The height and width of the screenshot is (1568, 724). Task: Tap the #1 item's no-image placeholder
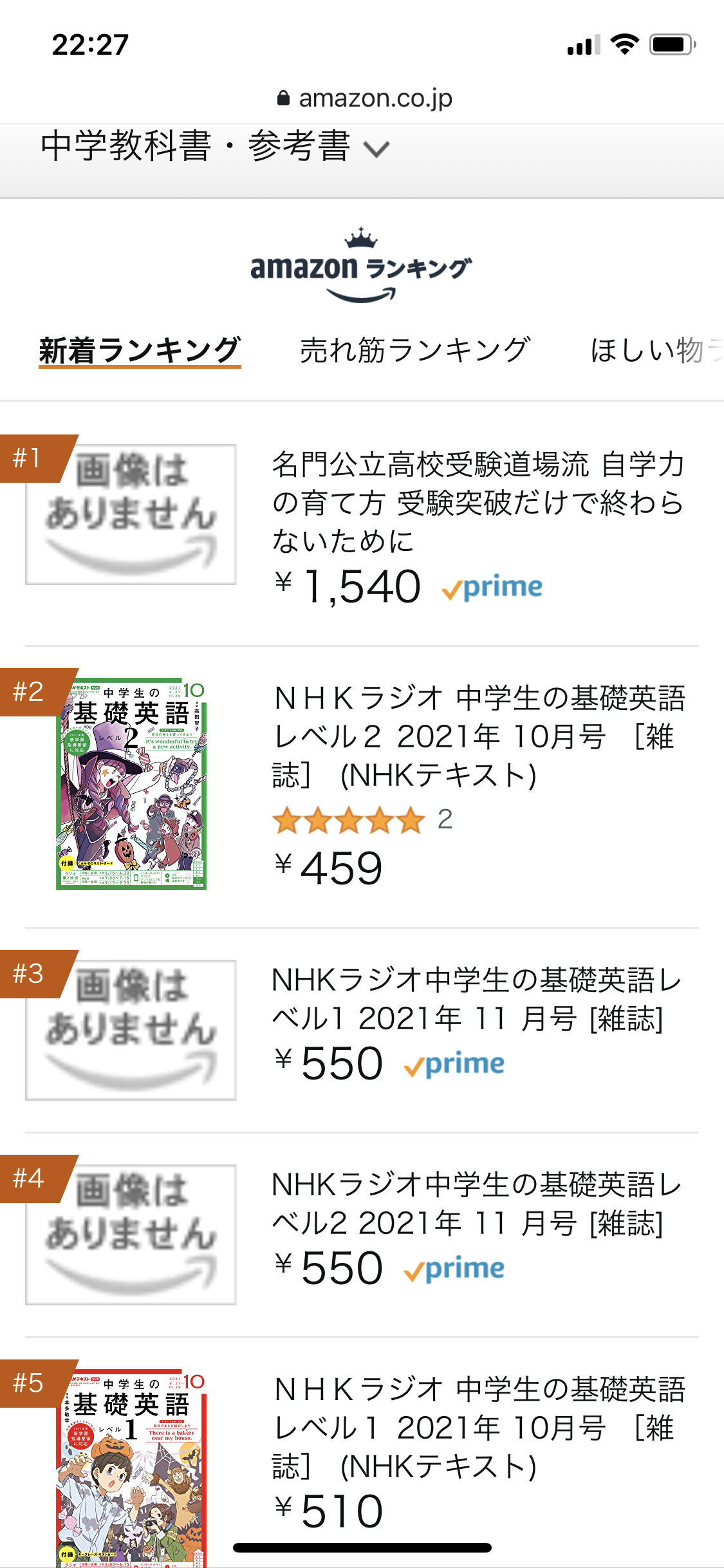(132, 515)
